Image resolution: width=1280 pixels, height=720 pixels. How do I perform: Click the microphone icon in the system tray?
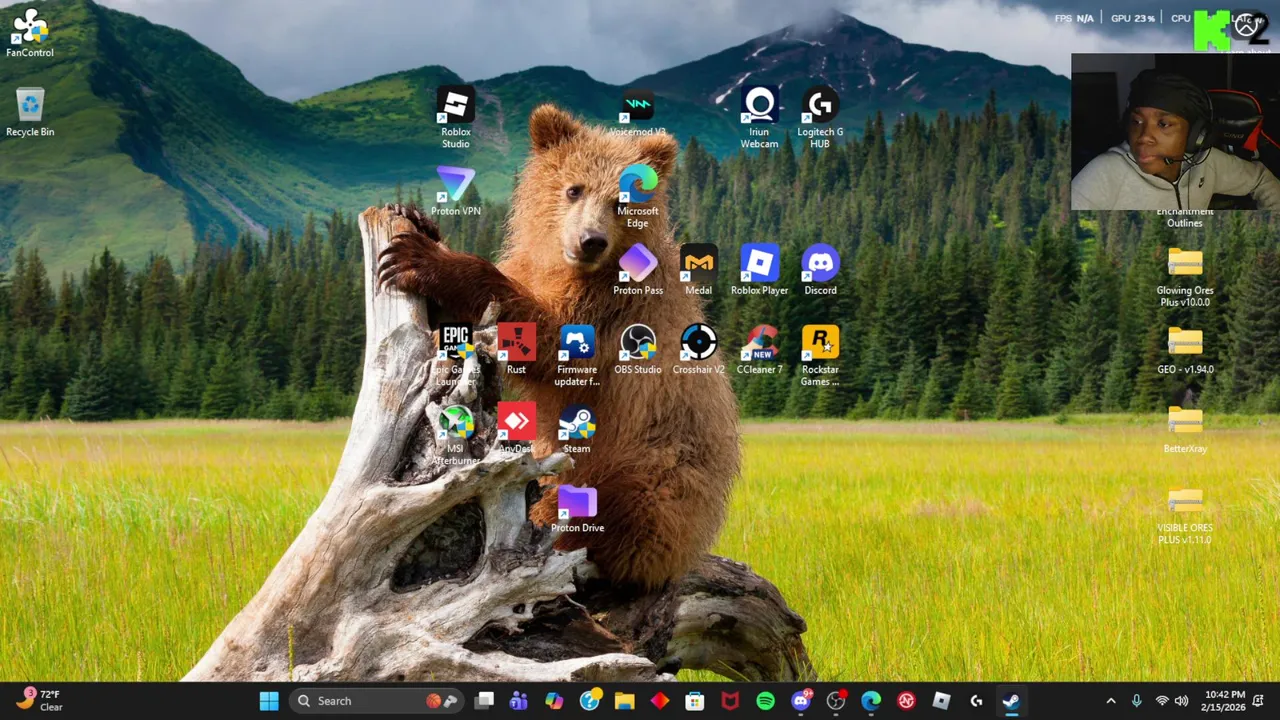1136,701
